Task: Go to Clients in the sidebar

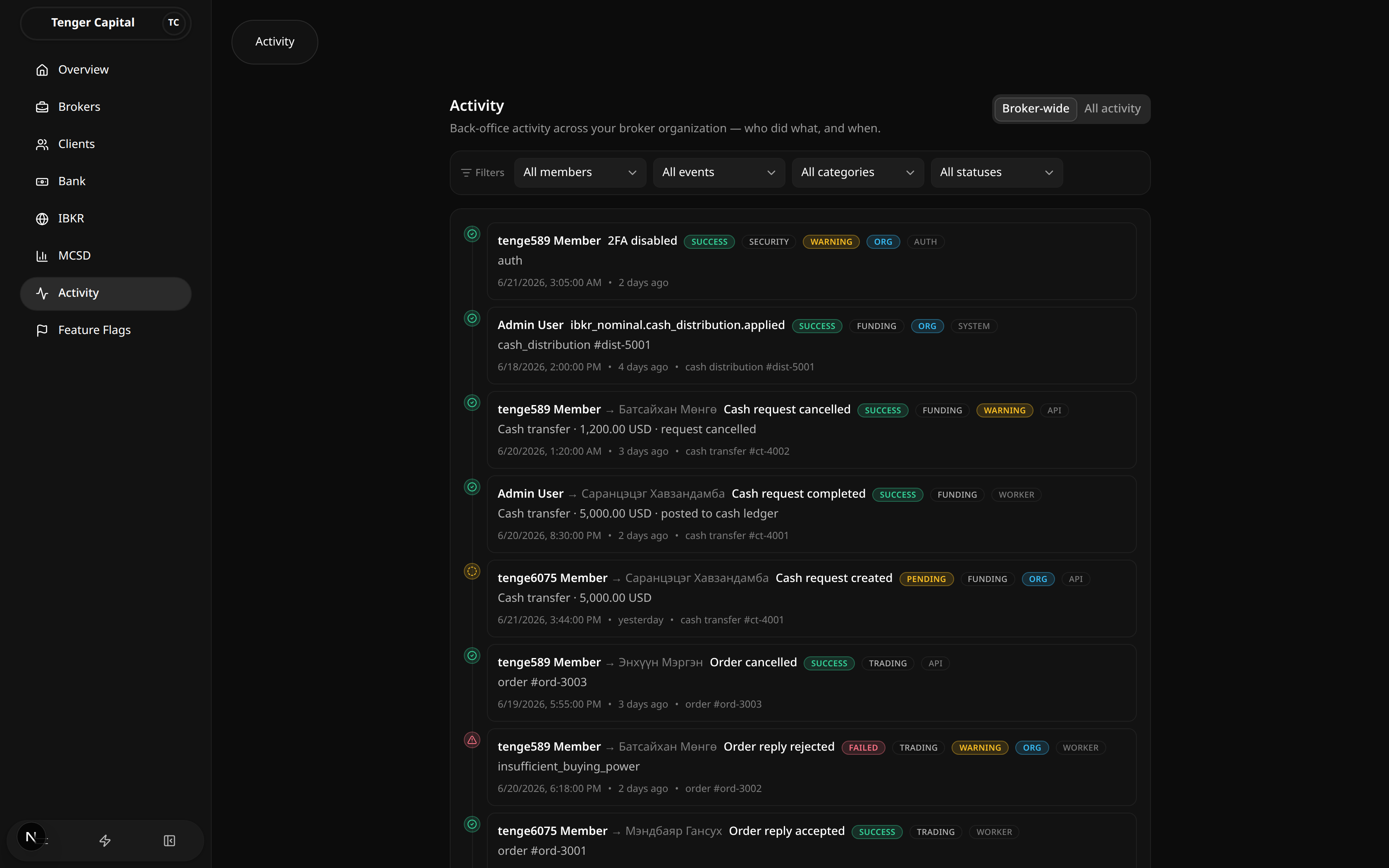Action: click(105, 144)
